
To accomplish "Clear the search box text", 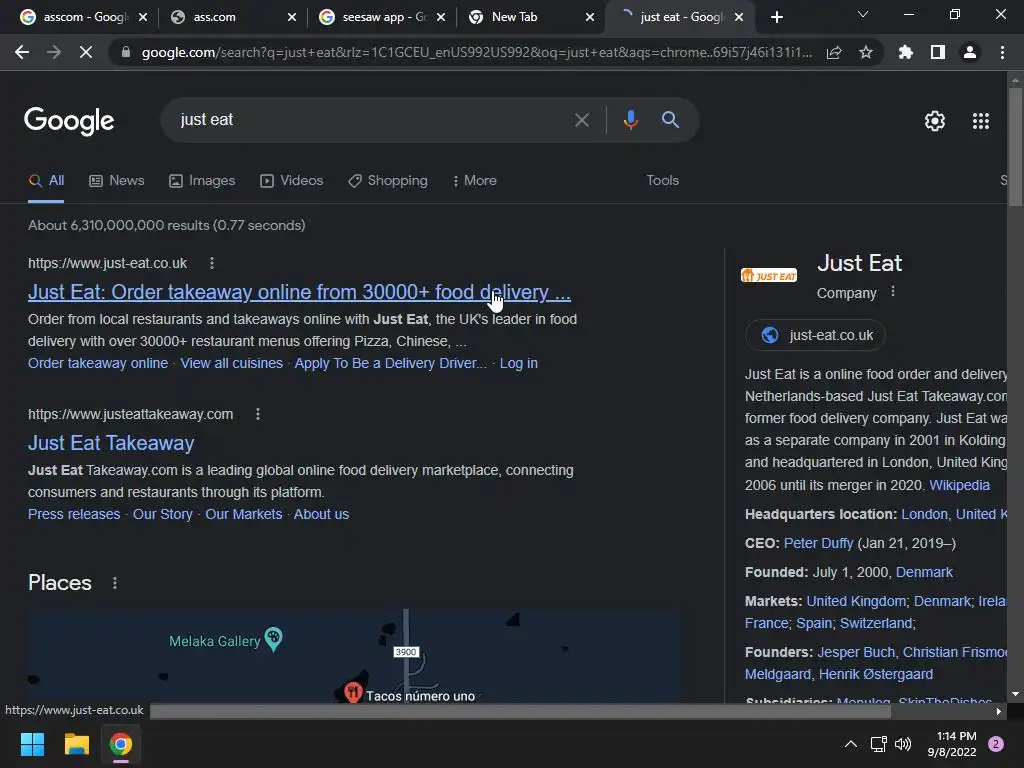I will click(x=581, y=120).
